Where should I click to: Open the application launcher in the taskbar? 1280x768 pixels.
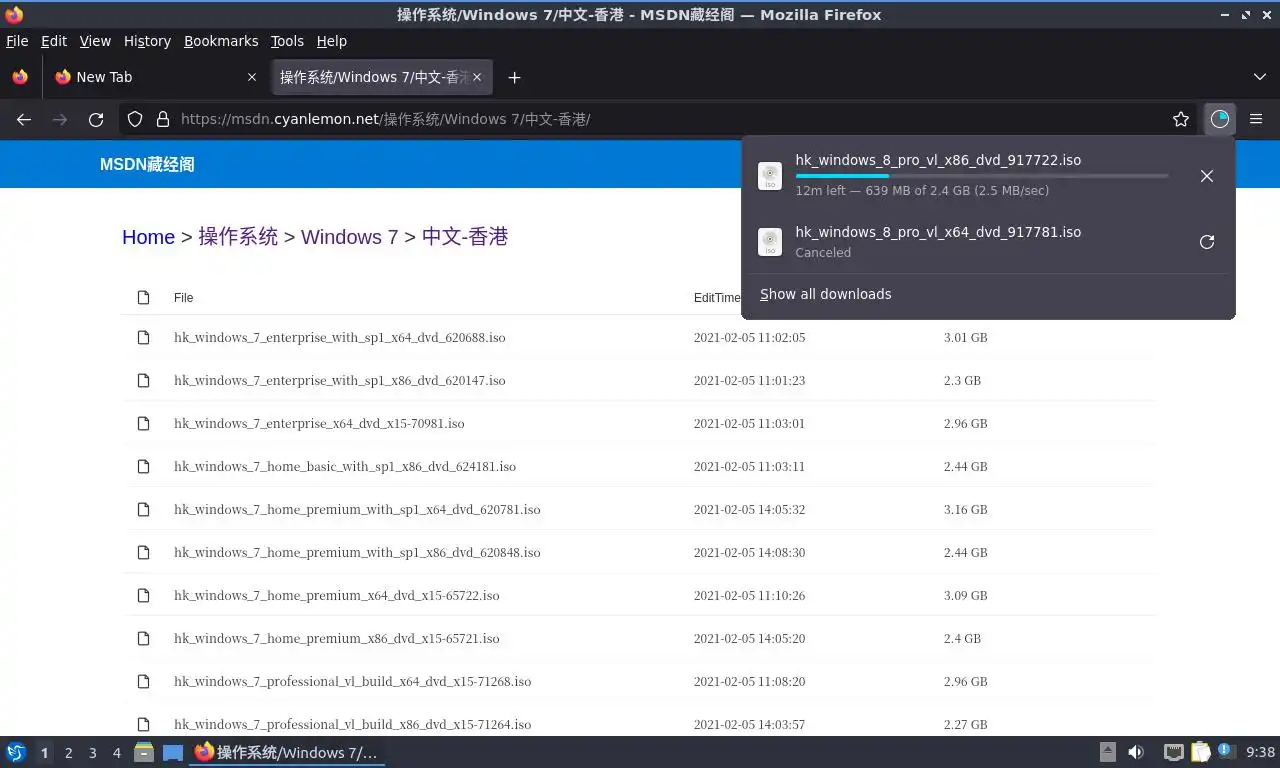(x=16, y=752)
